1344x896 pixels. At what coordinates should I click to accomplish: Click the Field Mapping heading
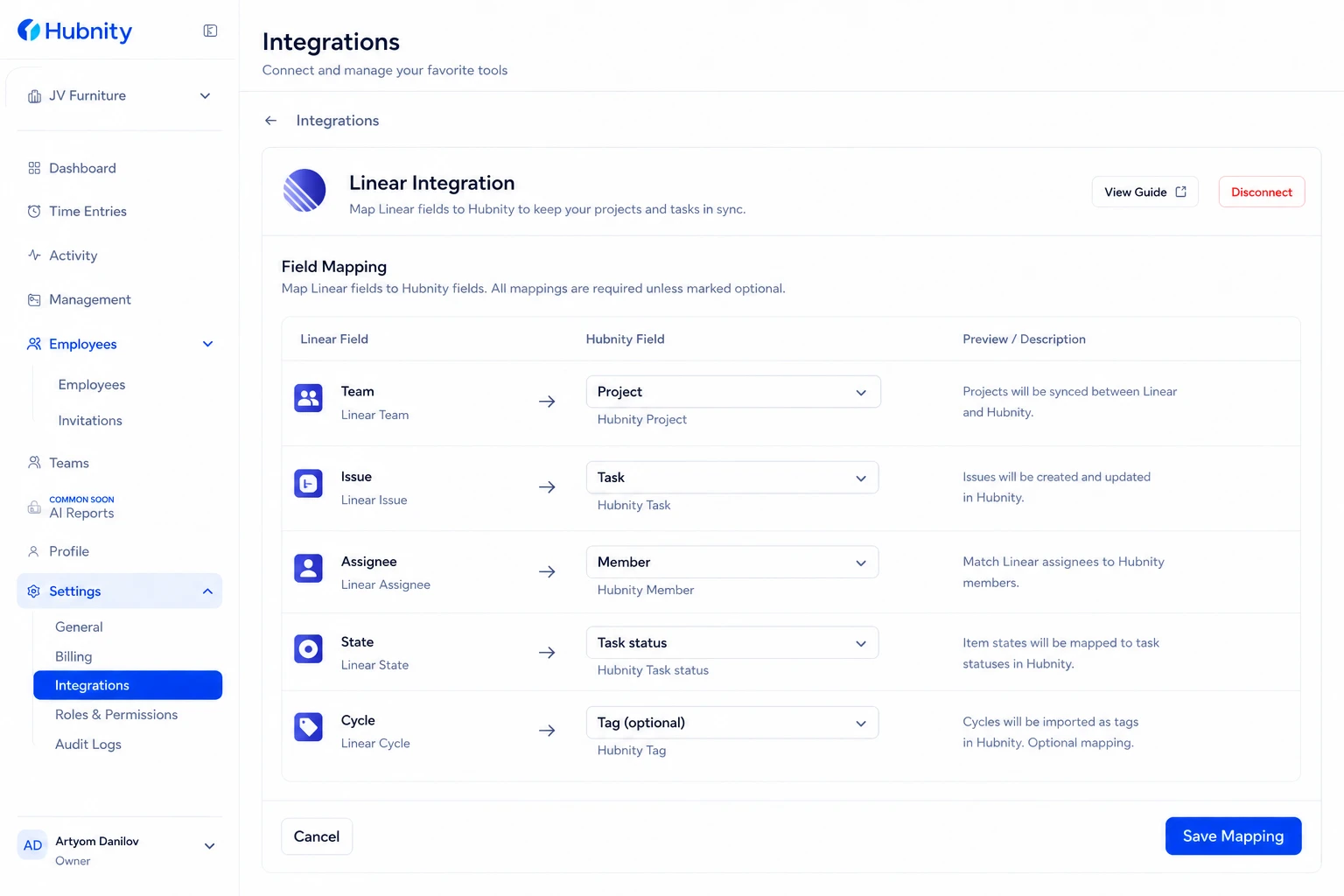(334, 267)
